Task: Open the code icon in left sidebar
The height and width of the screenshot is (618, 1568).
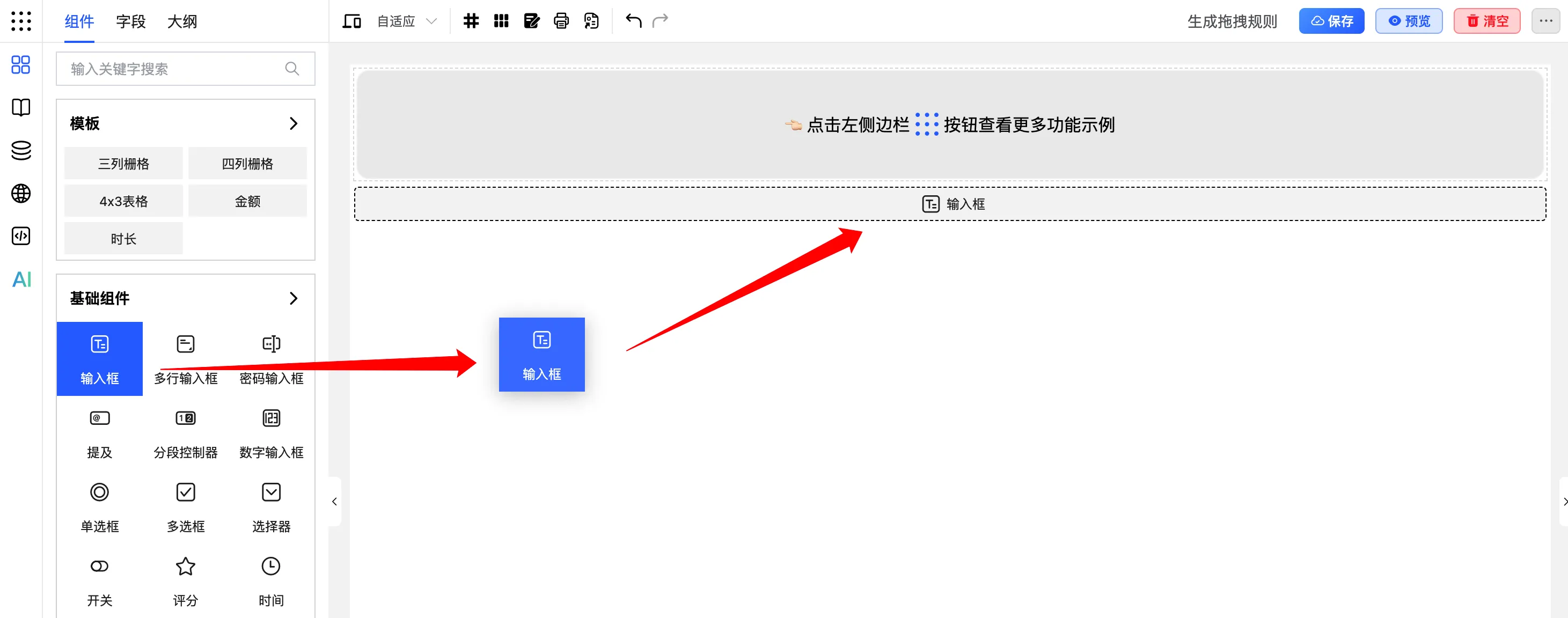Action: (21, 236)
